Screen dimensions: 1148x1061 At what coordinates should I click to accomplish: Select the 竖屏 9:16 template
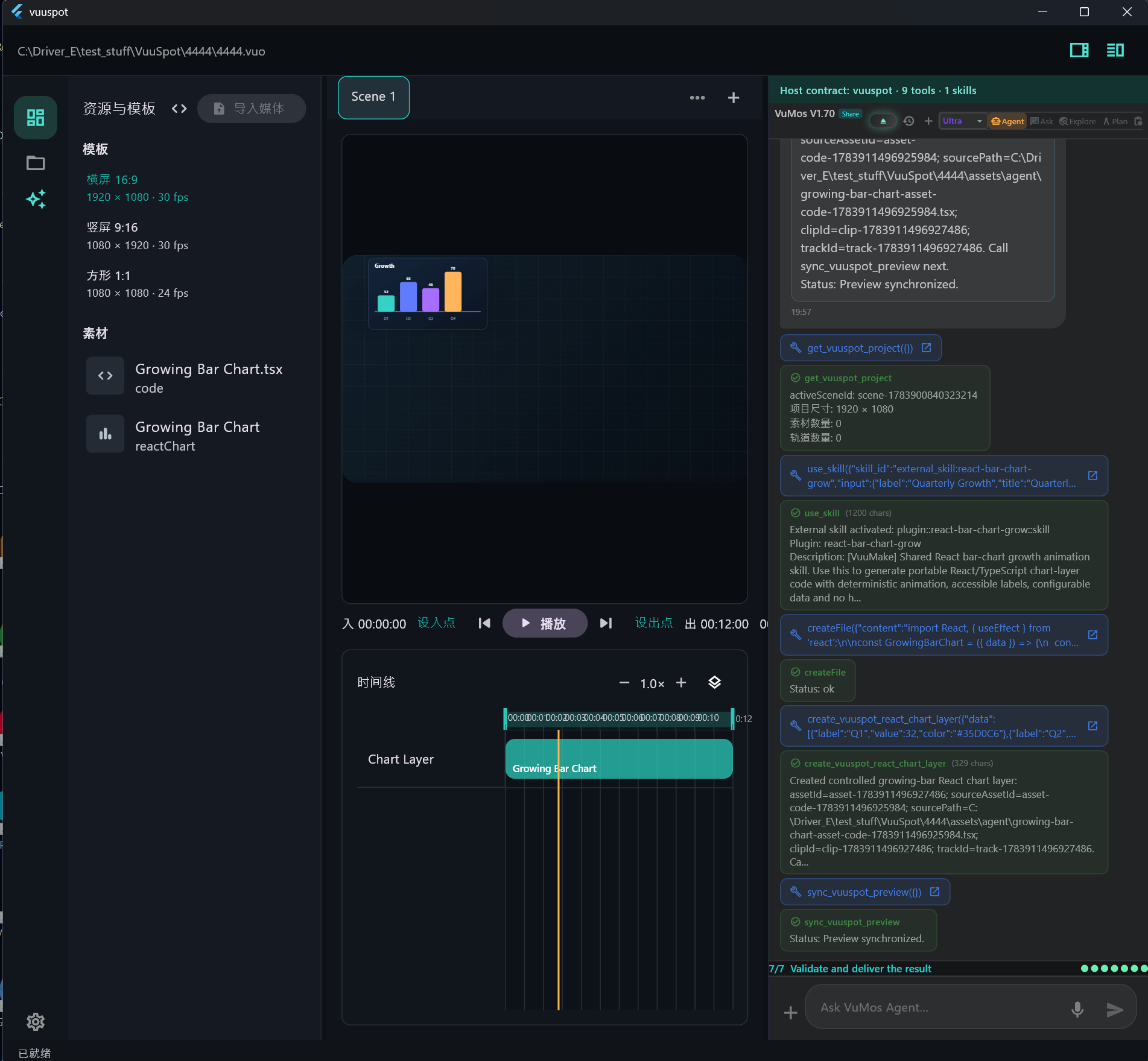pyautogui.click(x=138, y=236)
